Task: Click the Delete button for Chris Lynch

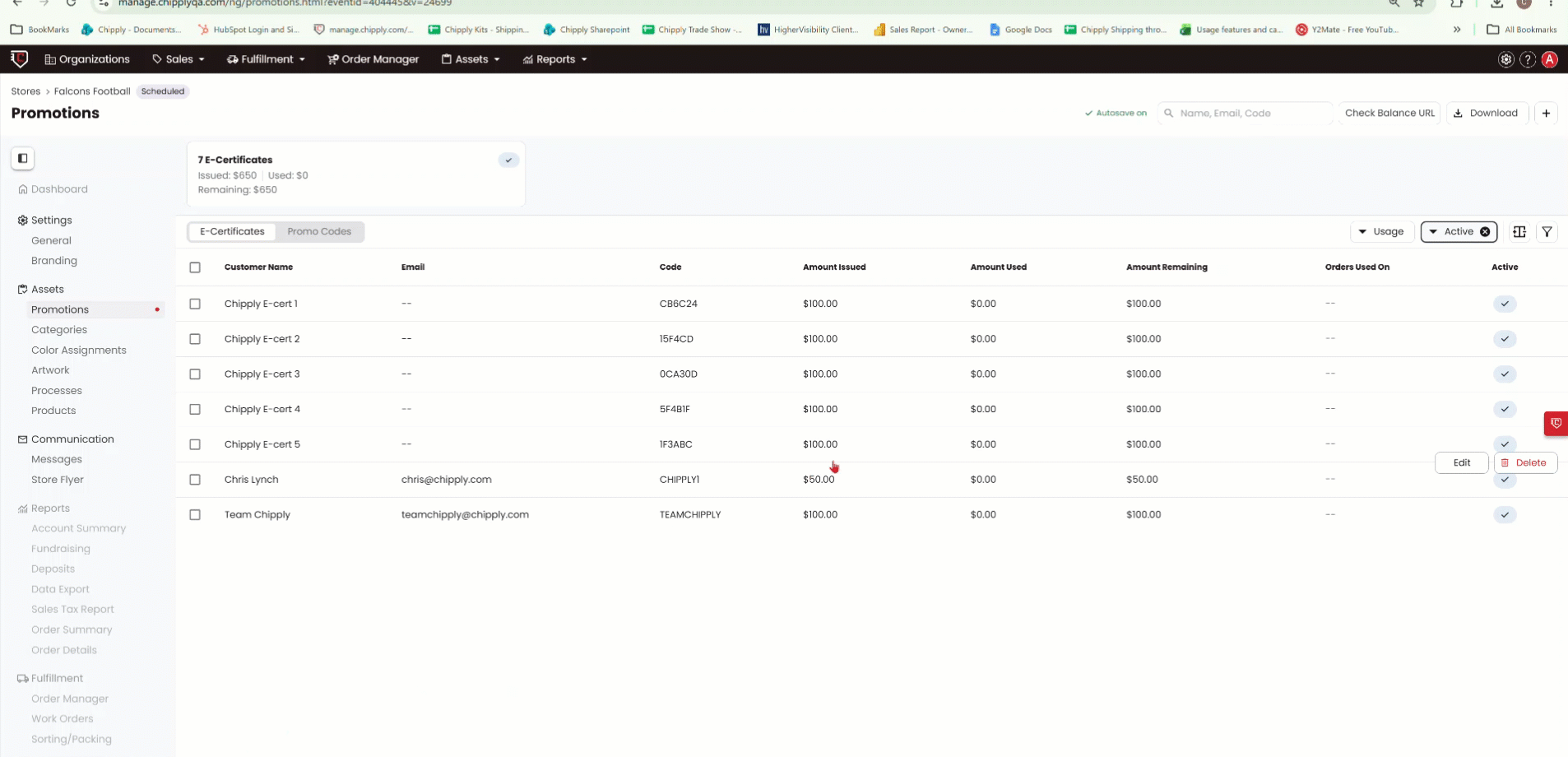Action: point(1525,463)
